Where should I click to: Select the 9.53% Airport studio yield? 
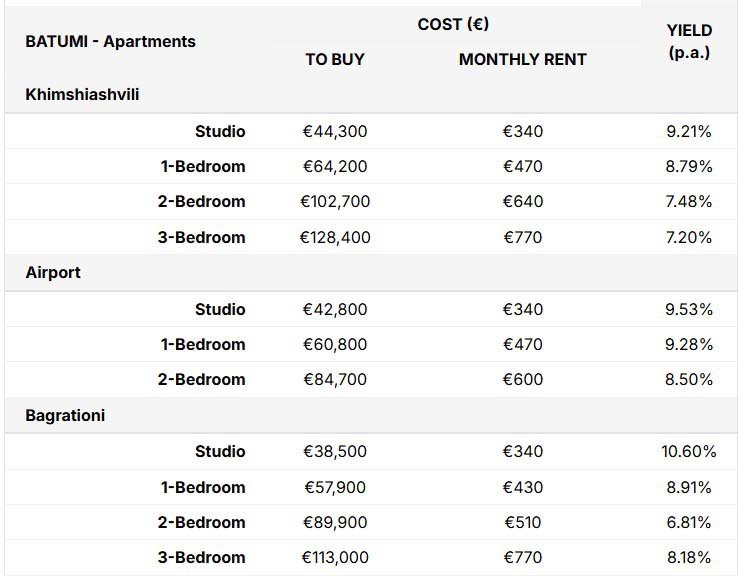point(689,309)
